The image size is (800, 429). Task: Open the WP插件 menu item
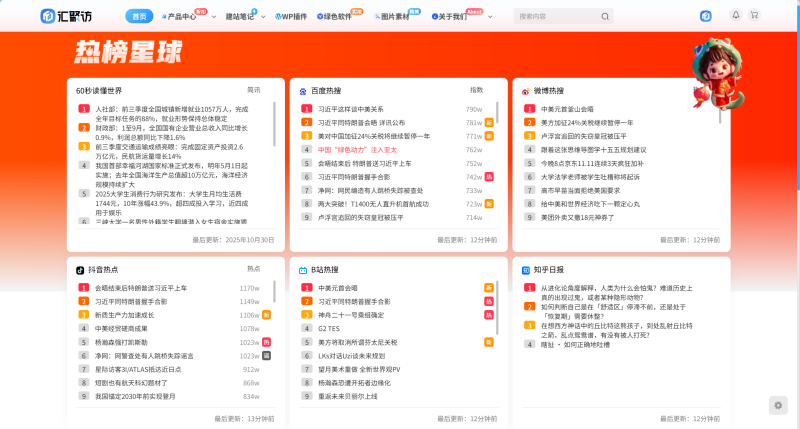coord(291,17)
